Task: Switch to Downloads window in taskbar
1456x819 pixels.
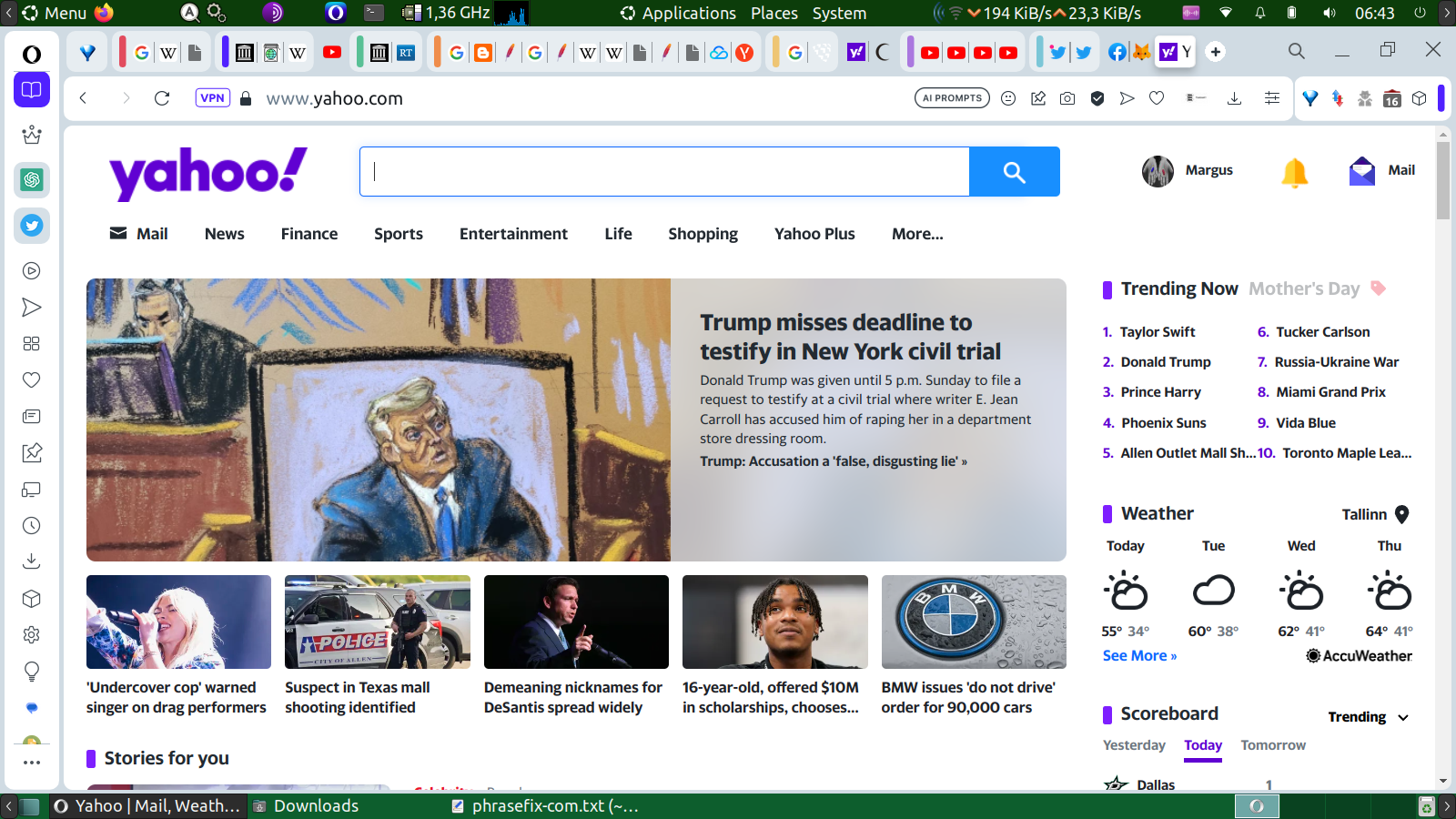Action: pyautogui.click(x=316, y=806)
